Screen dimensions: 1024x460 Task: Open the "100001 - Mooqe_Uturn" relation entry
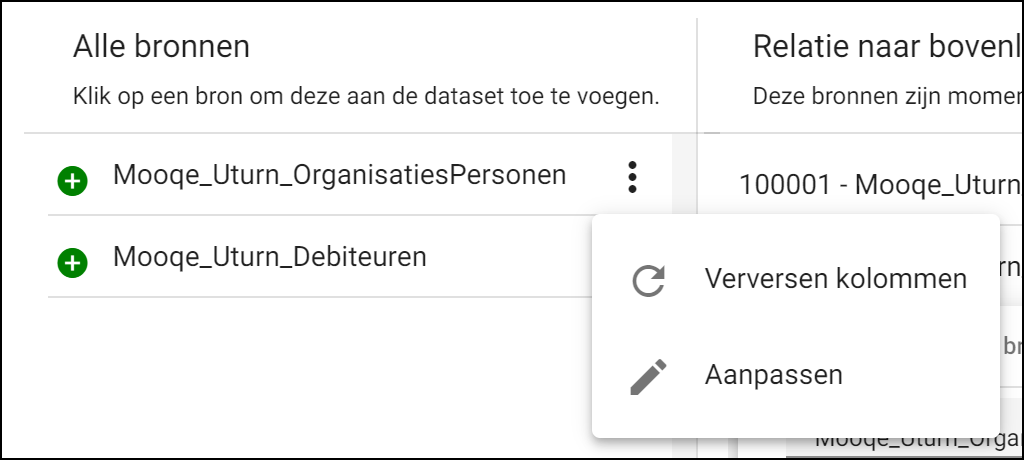(879, 185)
